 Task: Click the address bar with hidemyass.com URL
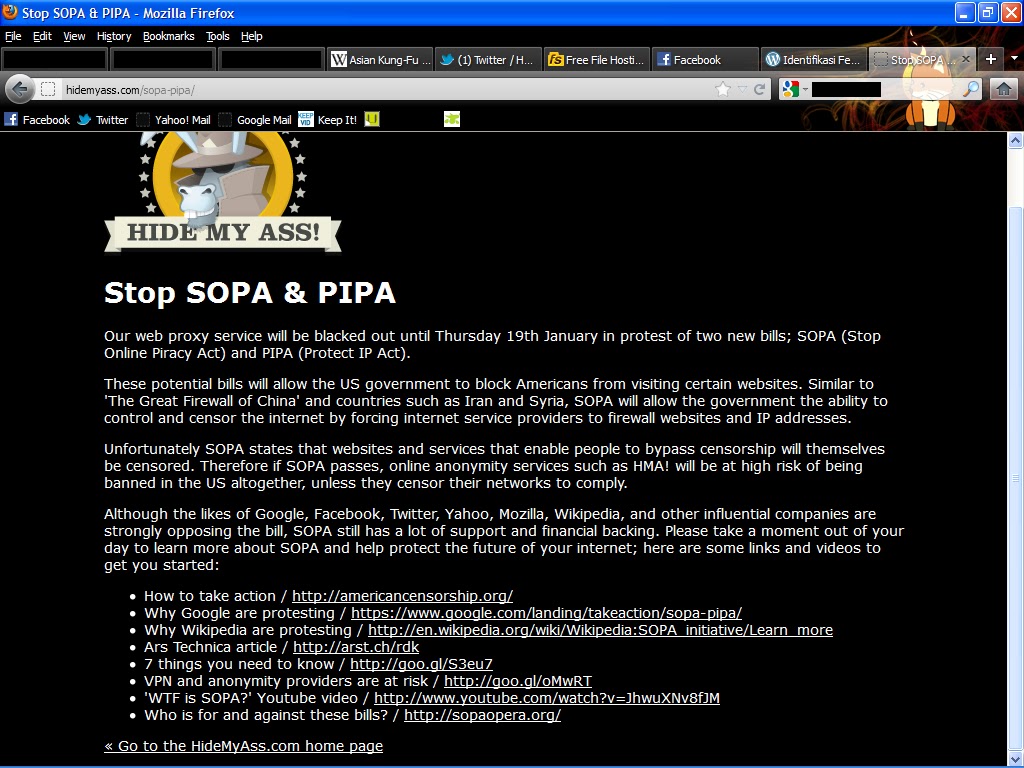click(385, 89)
